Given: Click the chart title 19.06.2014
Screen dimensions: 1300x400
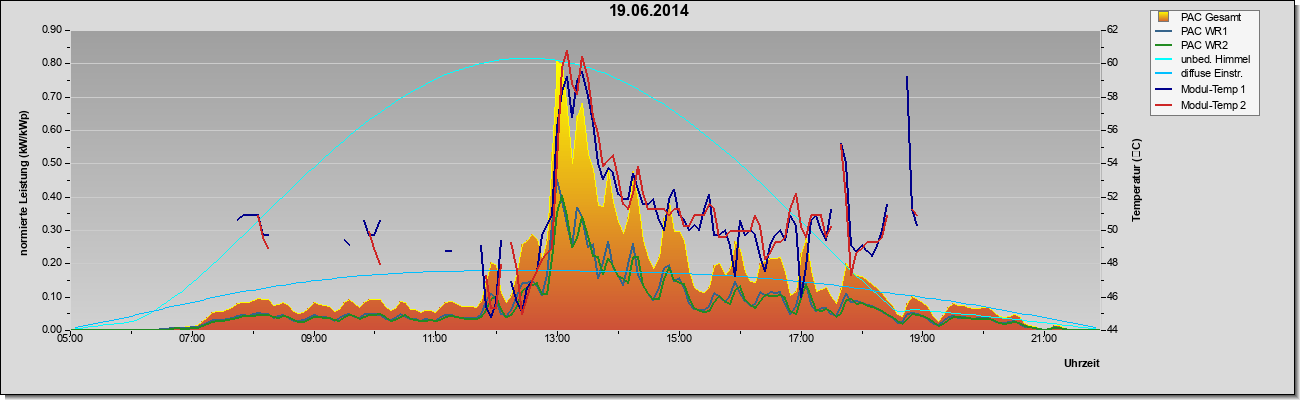Looking at the screenshot, I should 649,11.
